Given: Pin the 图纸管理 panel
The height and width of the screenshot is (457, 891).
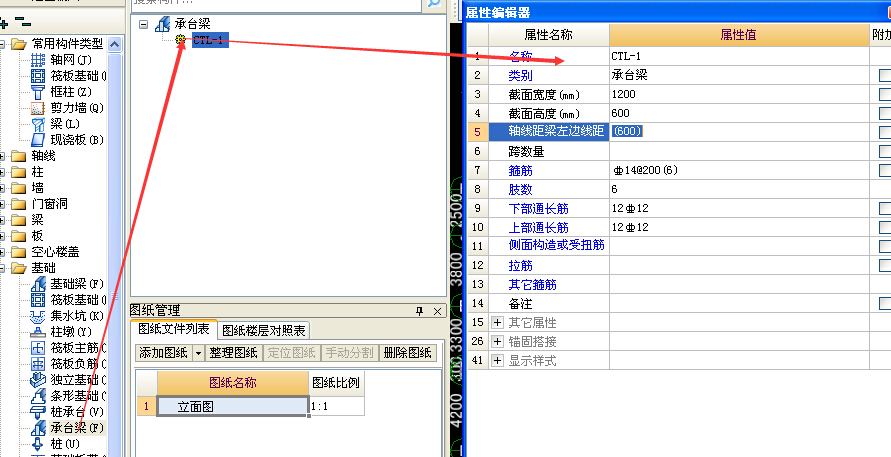Looking at the screenshot, I should (x=420, y=311).
